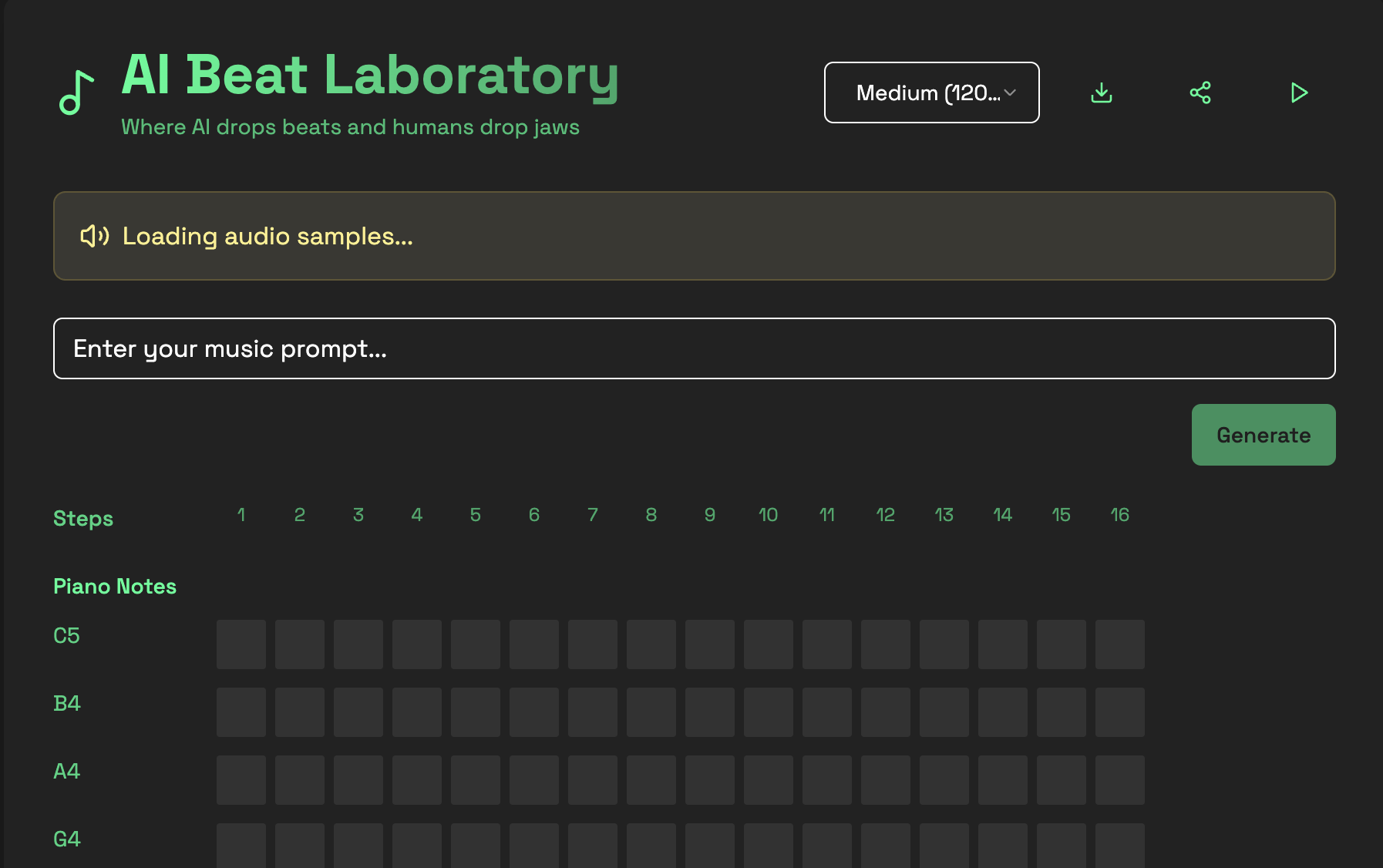The width and height of the screenshot is (1383, 868).
Task: Click the Generate button
Action: tap(1263, 435)
